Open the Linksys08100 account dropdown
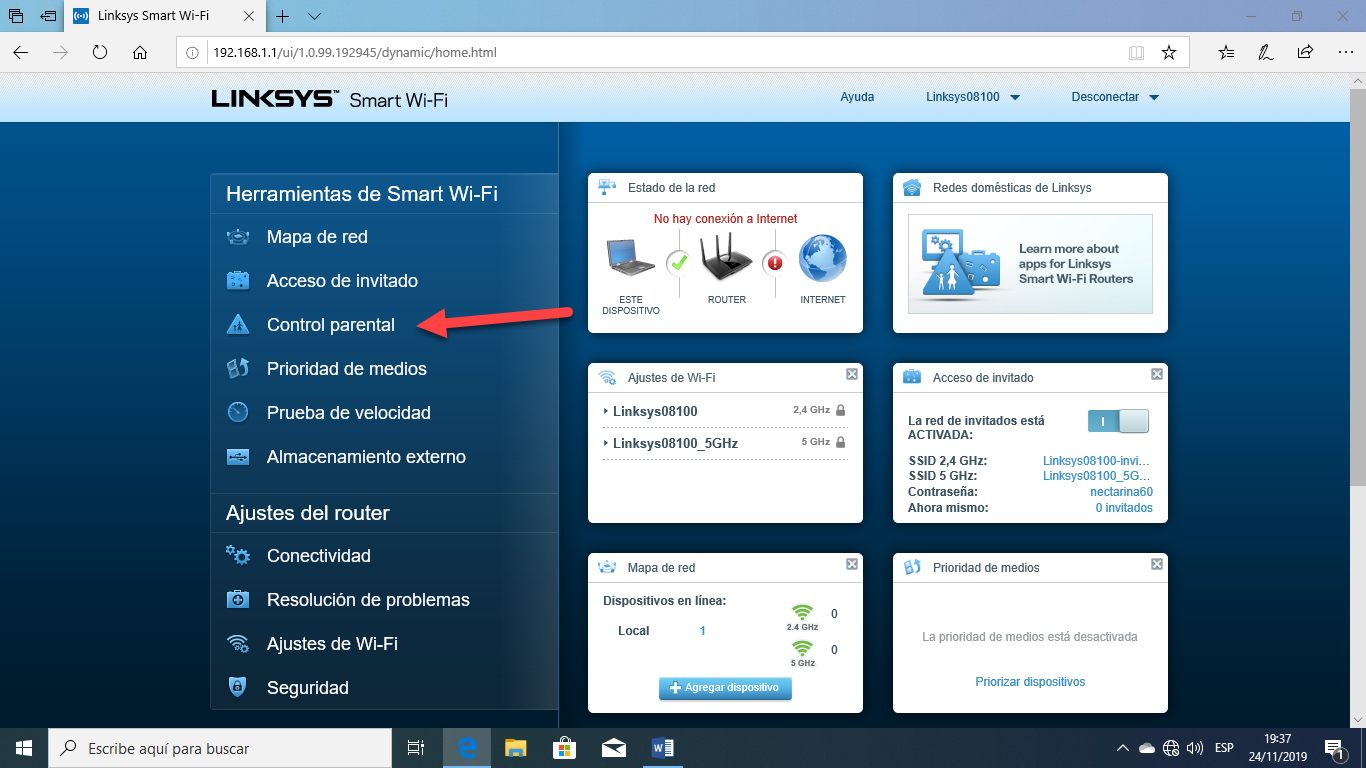1366x768 pixels. [x=972, y=97]
